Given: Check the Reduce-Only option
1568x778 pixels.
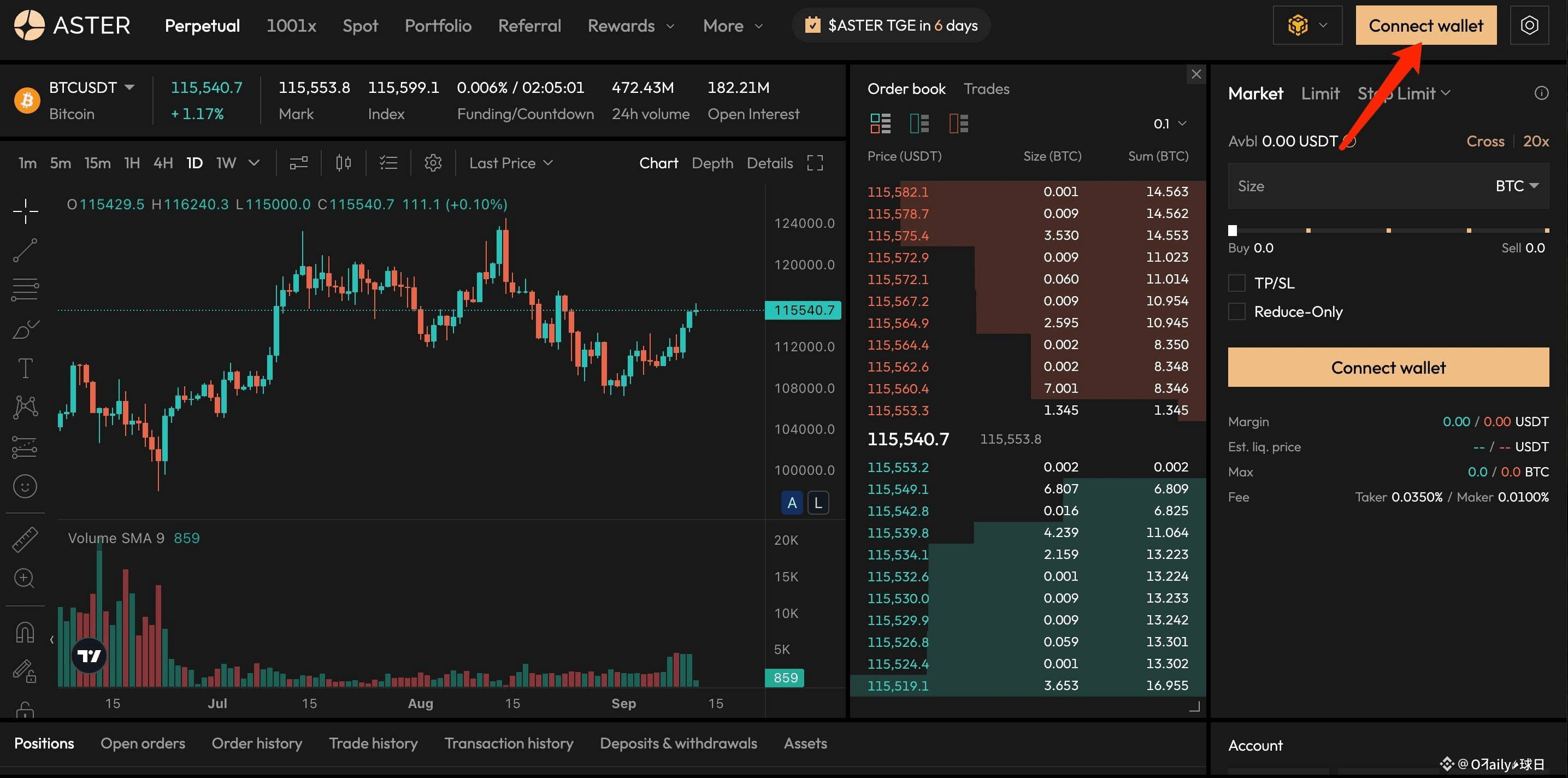Looking at the screenshot, I should pos(1236,311).
